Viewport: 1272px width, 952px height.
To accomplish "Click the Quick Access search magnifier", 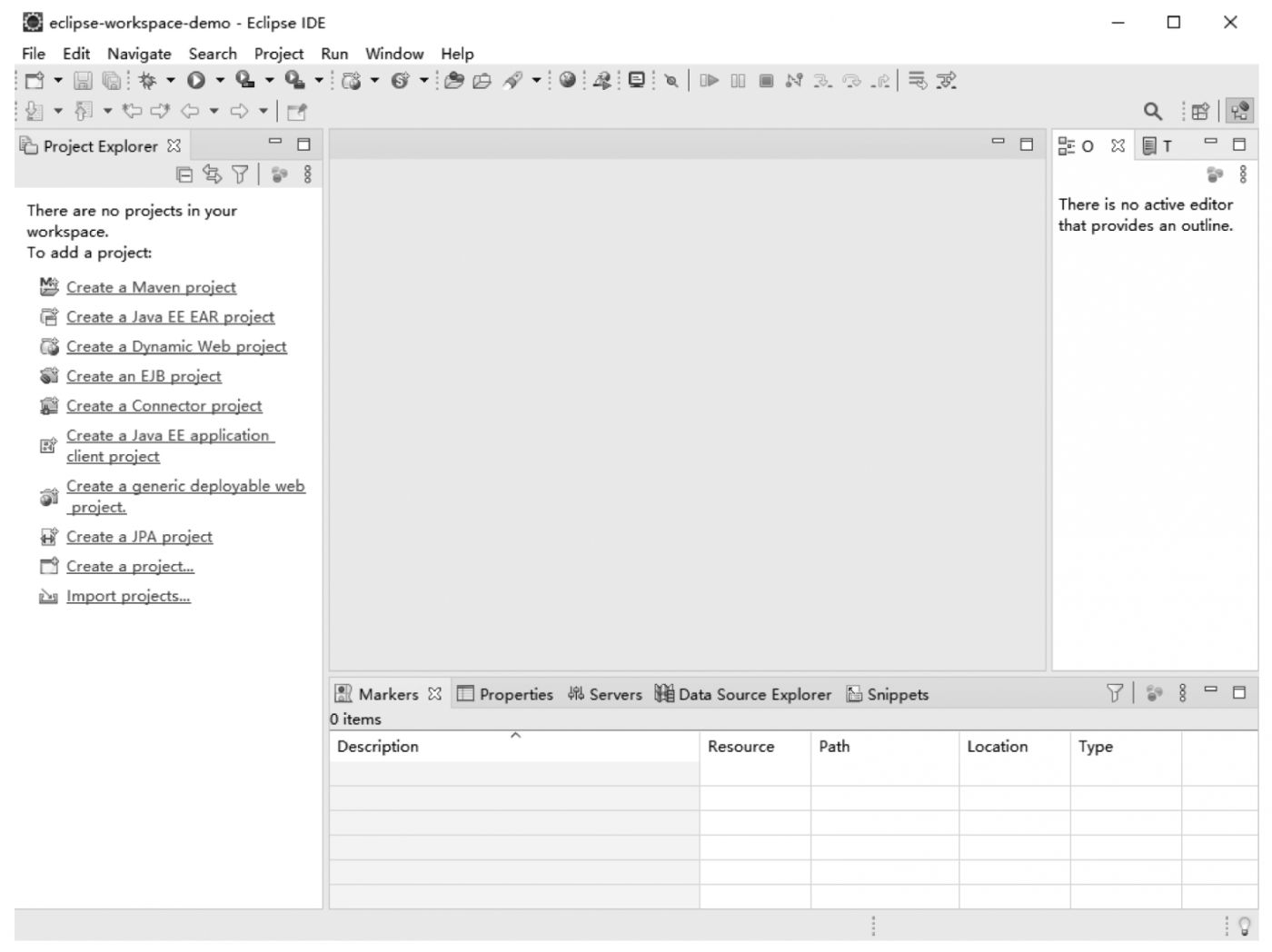I will [1152, 111].
